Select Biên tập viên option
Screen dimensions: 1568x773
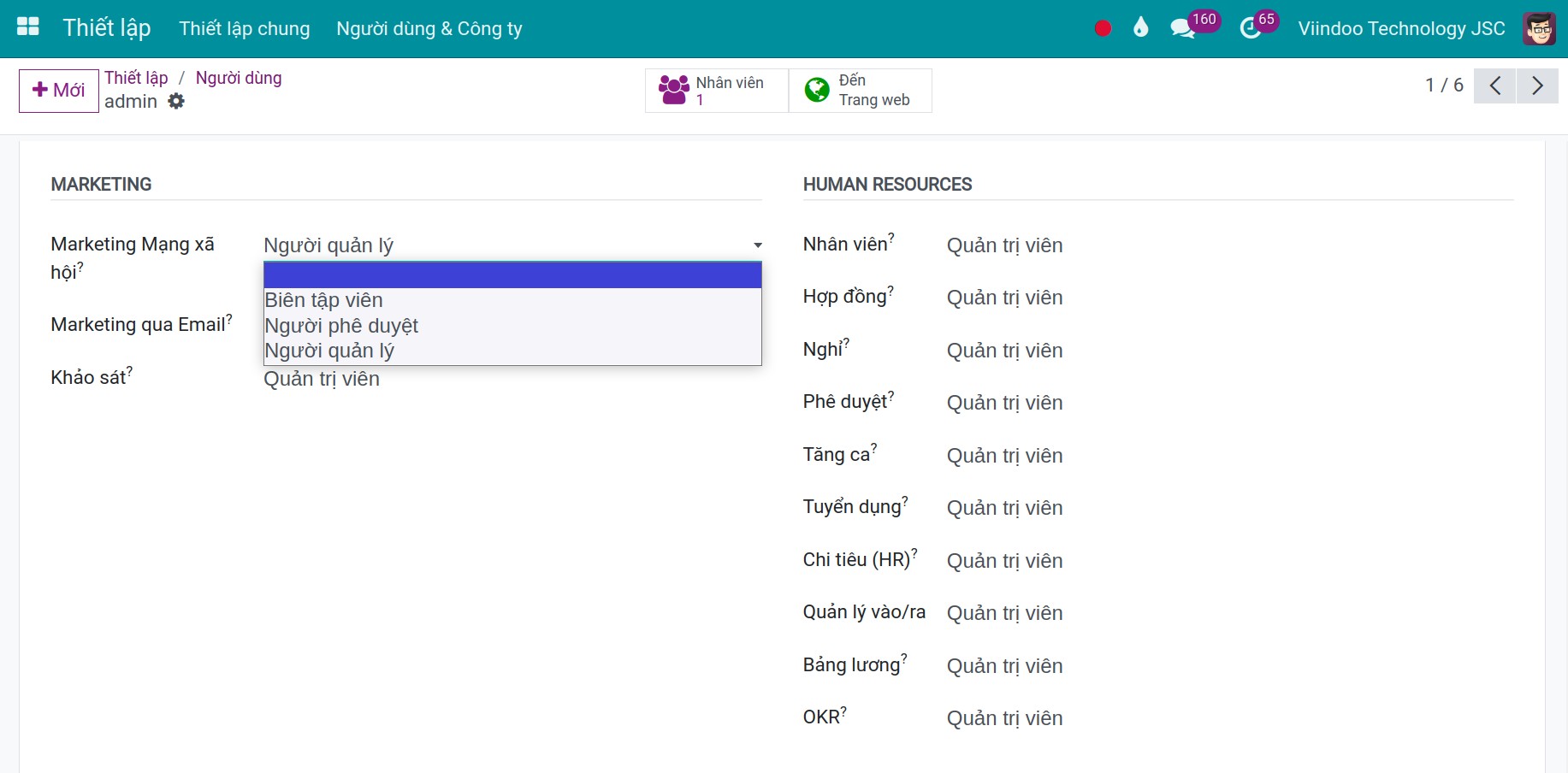pos(512,300)
